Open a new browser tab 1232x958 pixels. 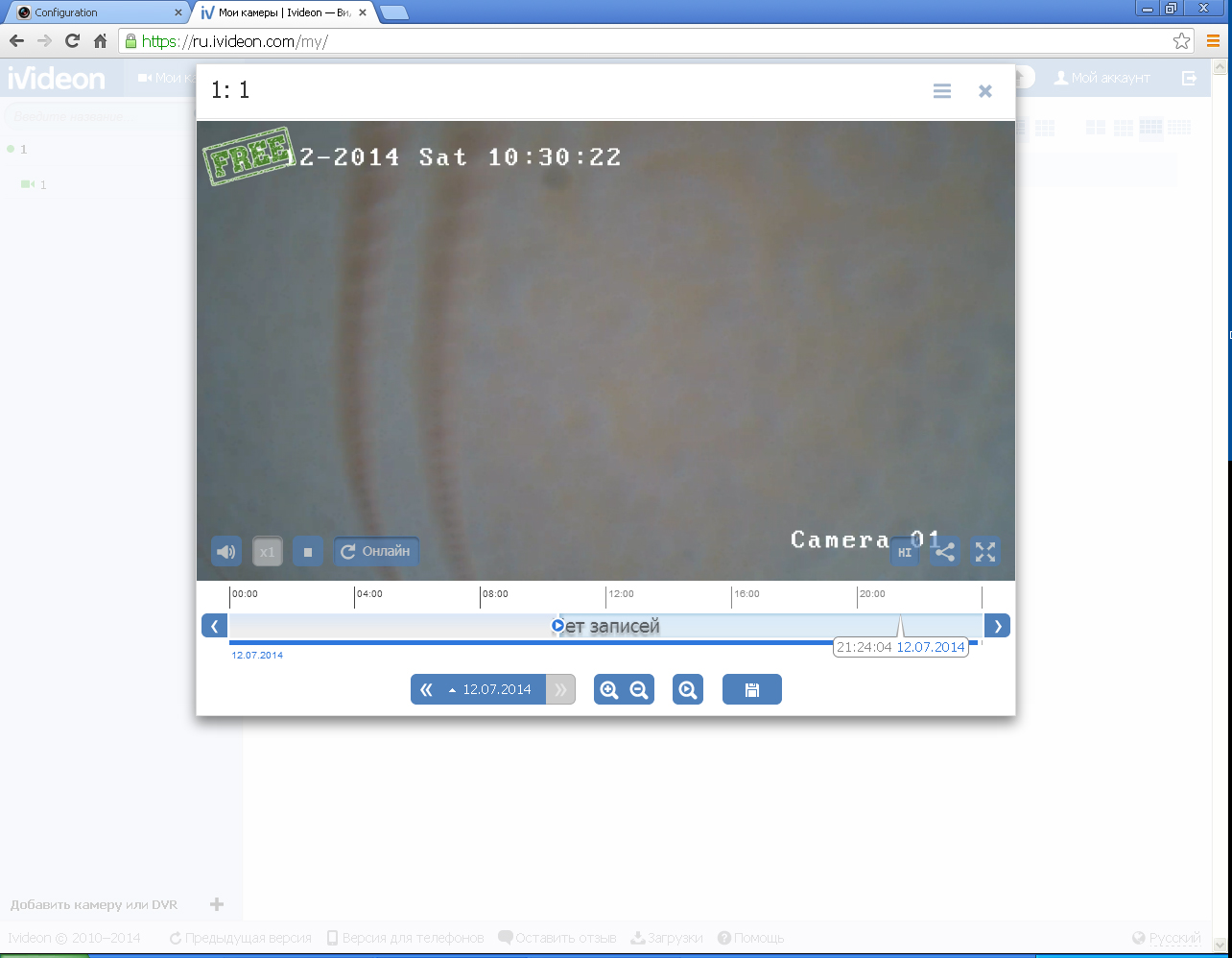(x=393, y=12)
